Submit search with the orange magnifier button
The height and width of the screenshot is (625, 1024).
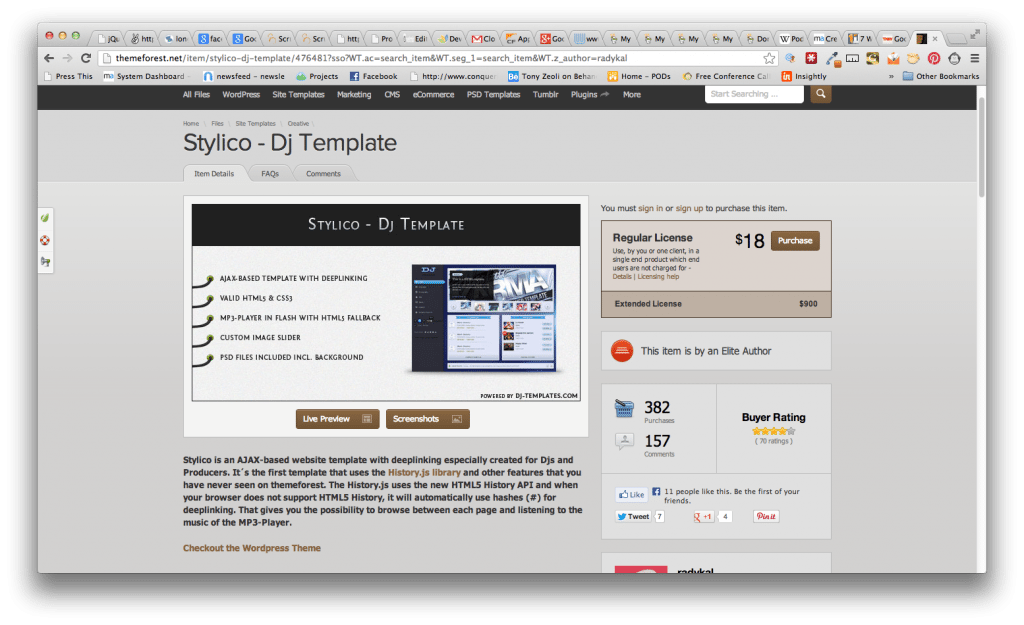point(821,94)
